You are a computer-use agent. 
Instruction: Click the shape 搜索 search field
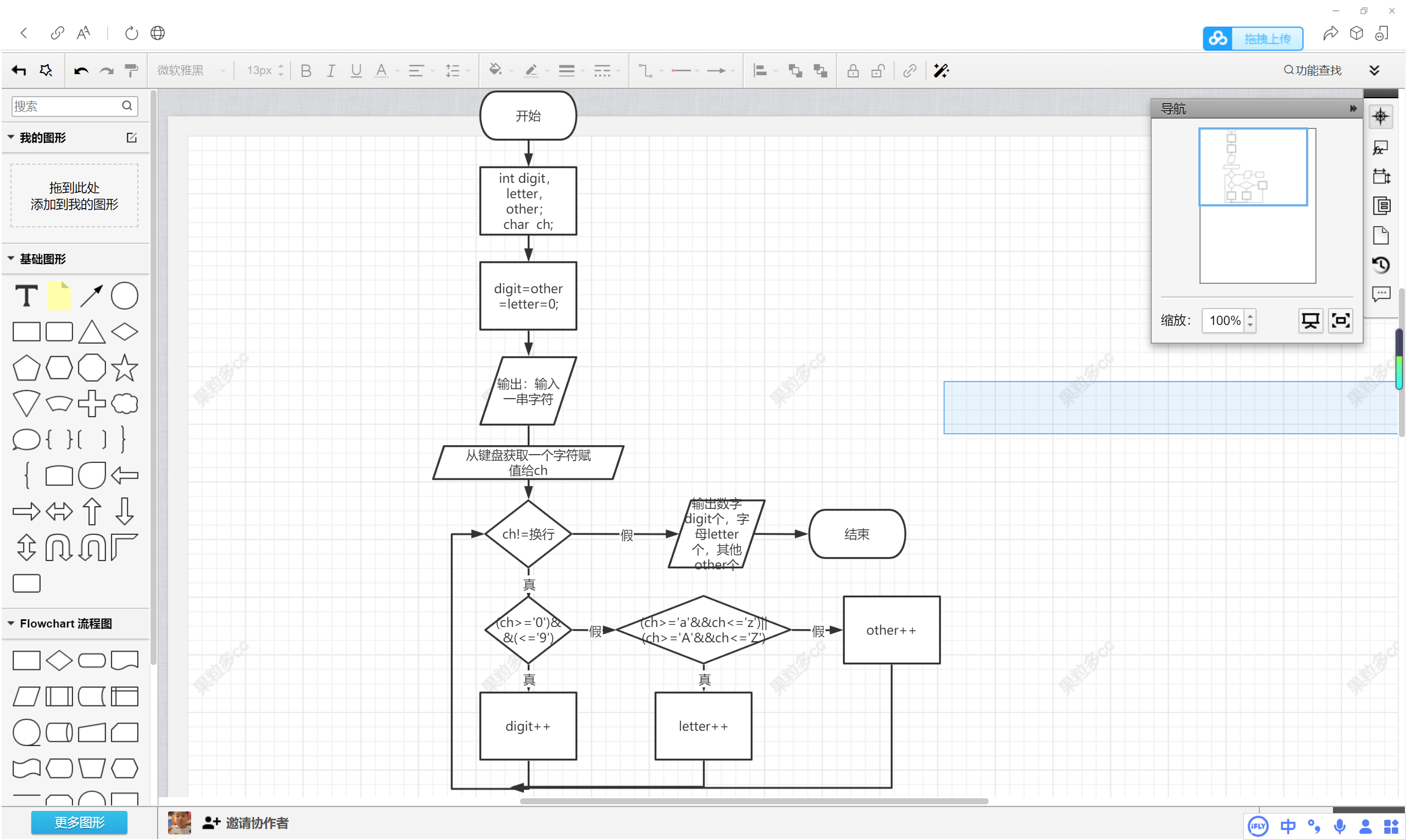click(x=65, y=106)
